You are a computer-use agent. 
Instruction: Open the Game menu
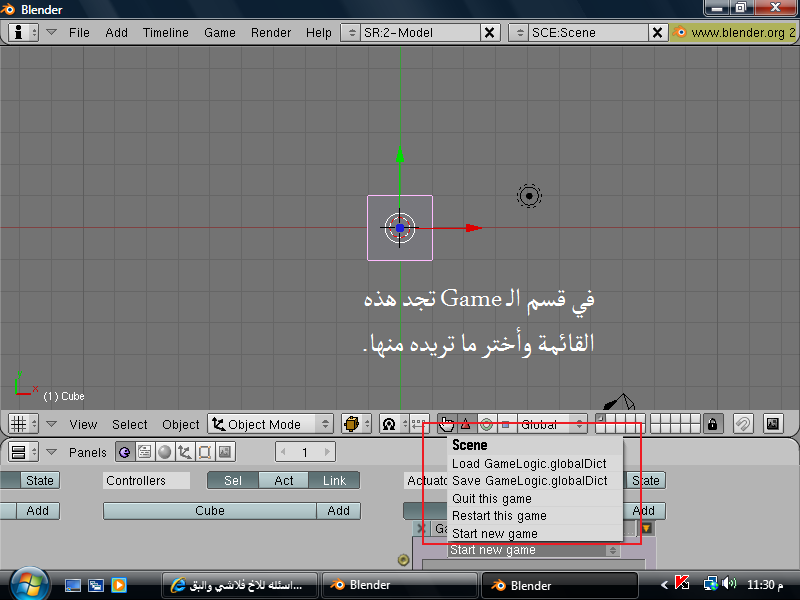220,33
